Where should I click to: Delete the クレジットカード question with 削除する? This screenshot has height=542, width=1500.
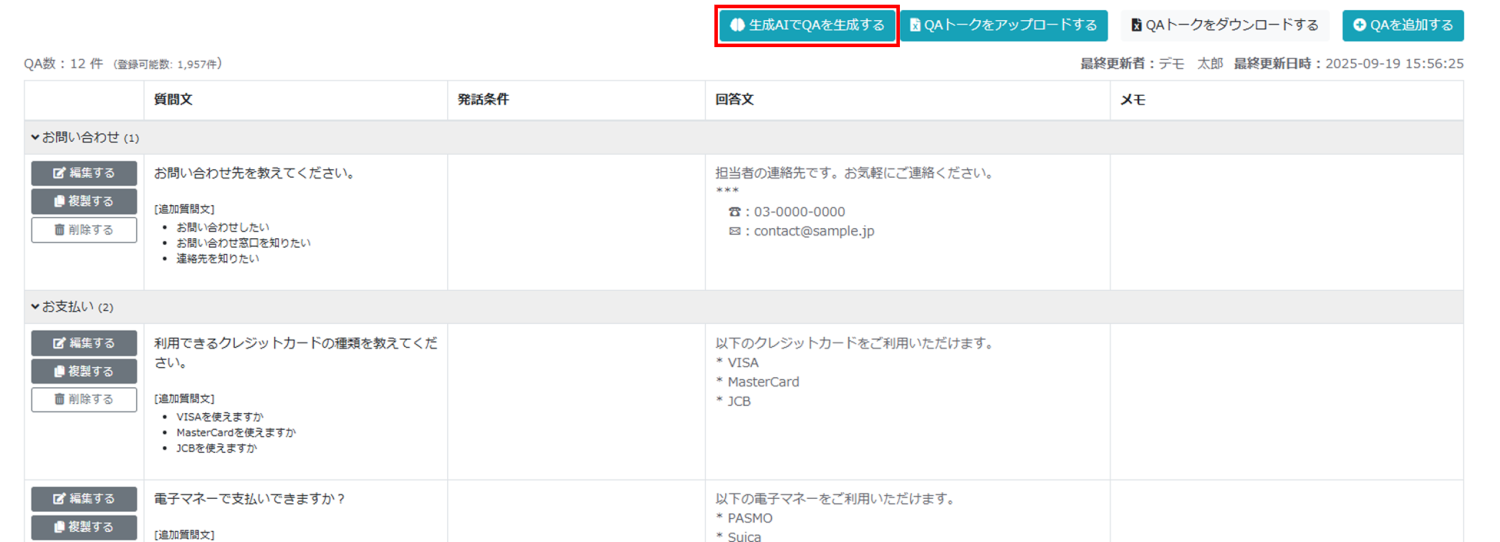point(84,399)
